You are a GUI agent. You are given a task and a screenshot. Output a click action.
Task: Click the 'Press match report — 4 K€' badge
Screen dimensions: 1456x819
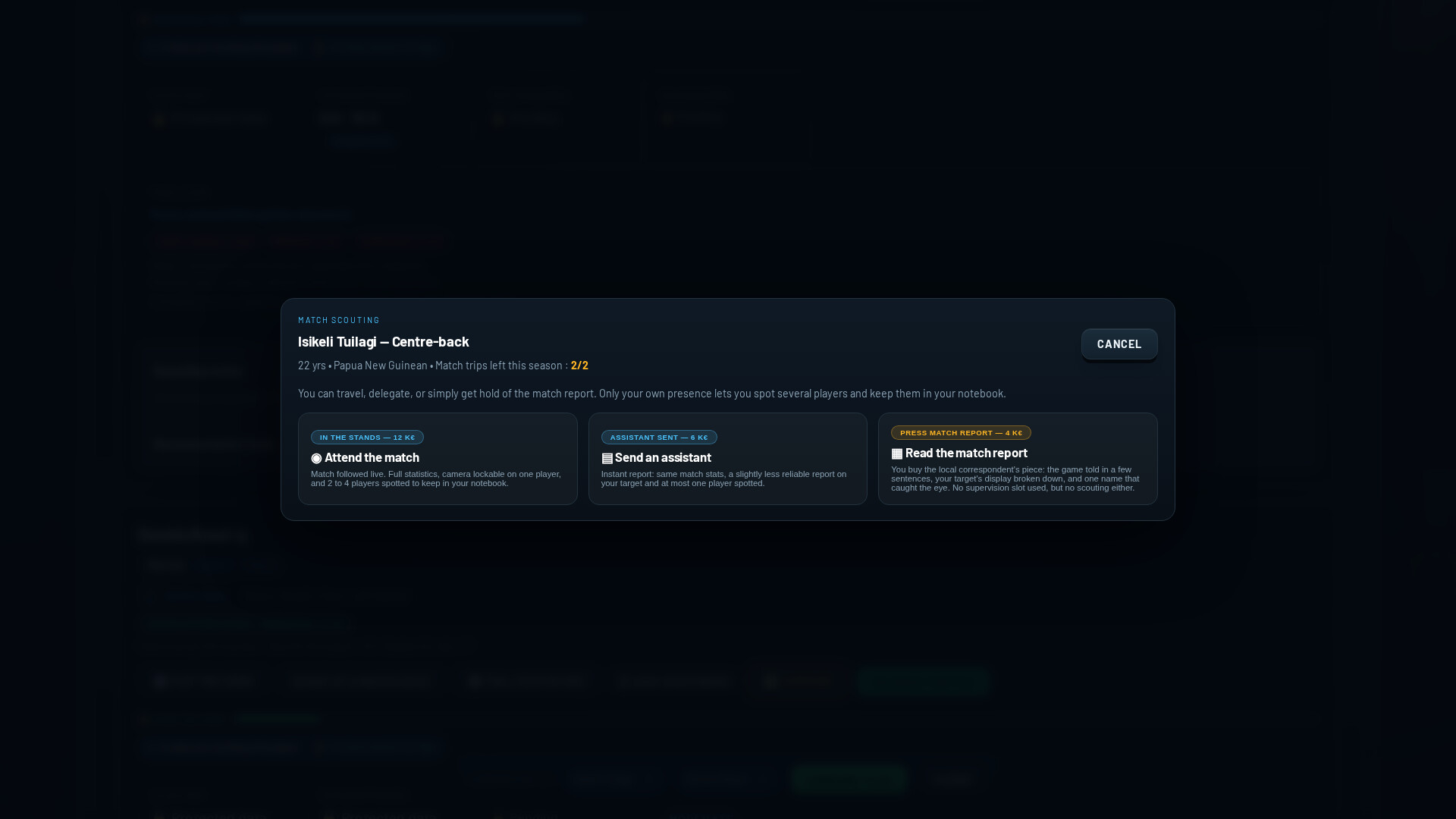point(961,433)
